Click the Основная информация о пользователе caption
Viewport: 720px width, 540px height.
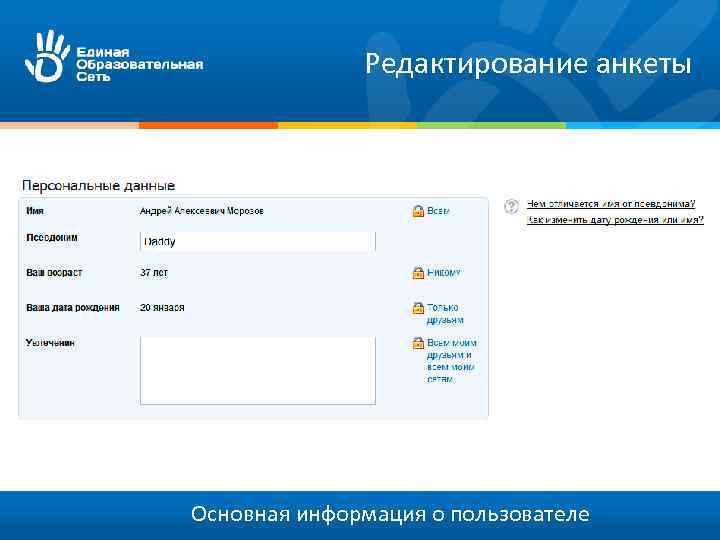tap(390, 514)
